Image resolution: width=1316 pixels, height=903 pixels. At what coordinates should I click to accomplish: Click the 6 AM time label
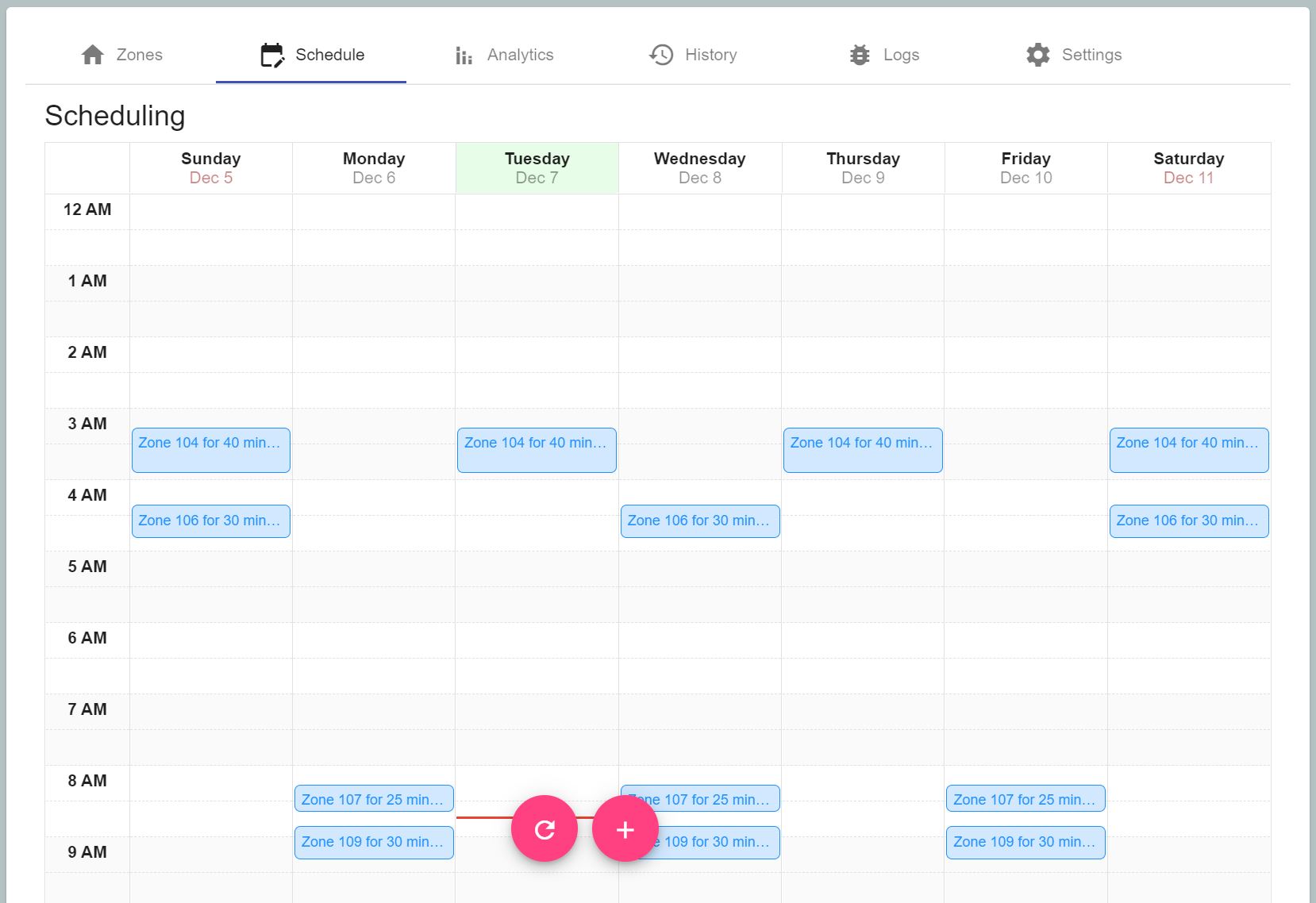click(87, 638)
